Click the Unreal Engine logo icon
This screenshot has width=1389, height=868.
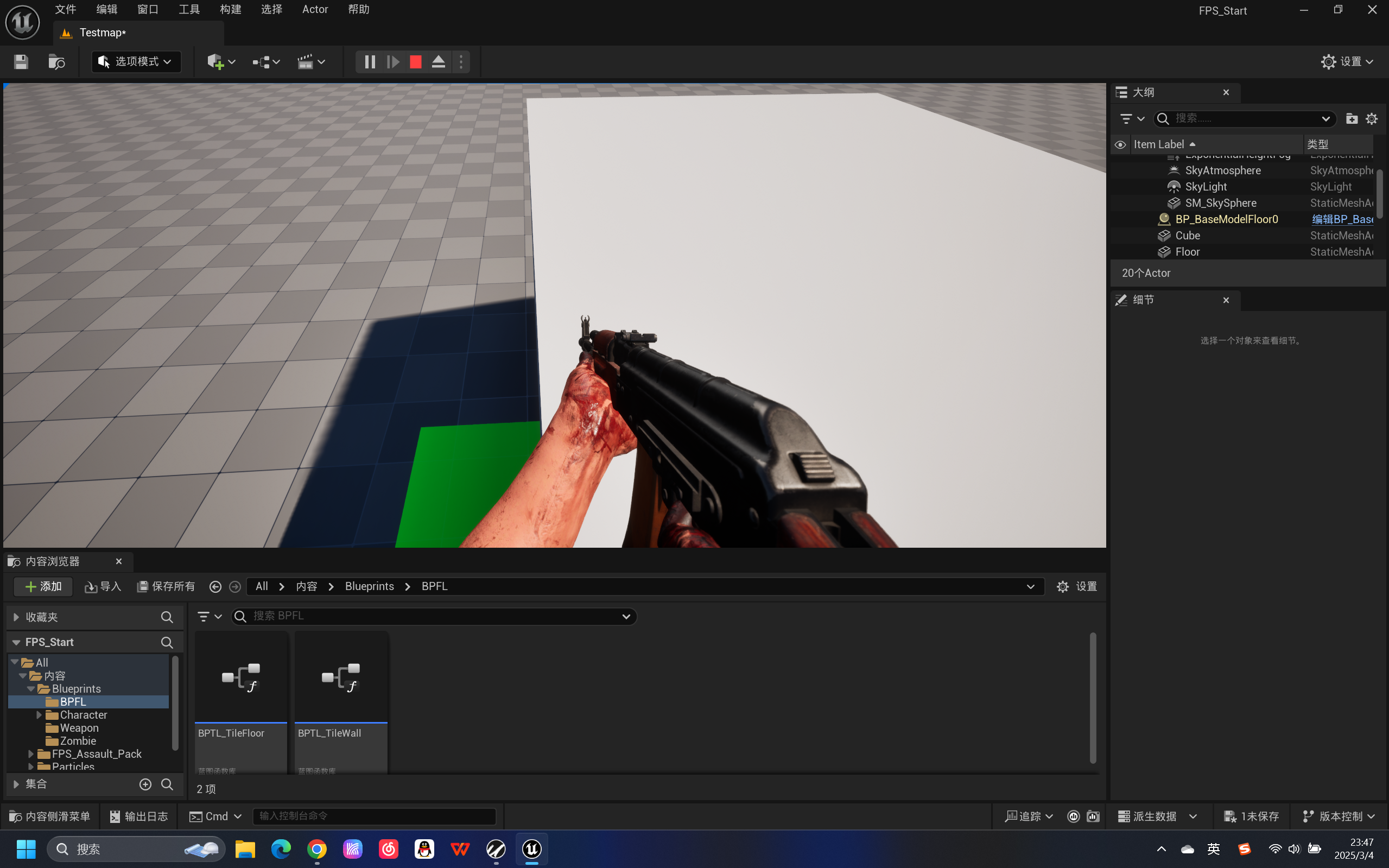point(22,22)
